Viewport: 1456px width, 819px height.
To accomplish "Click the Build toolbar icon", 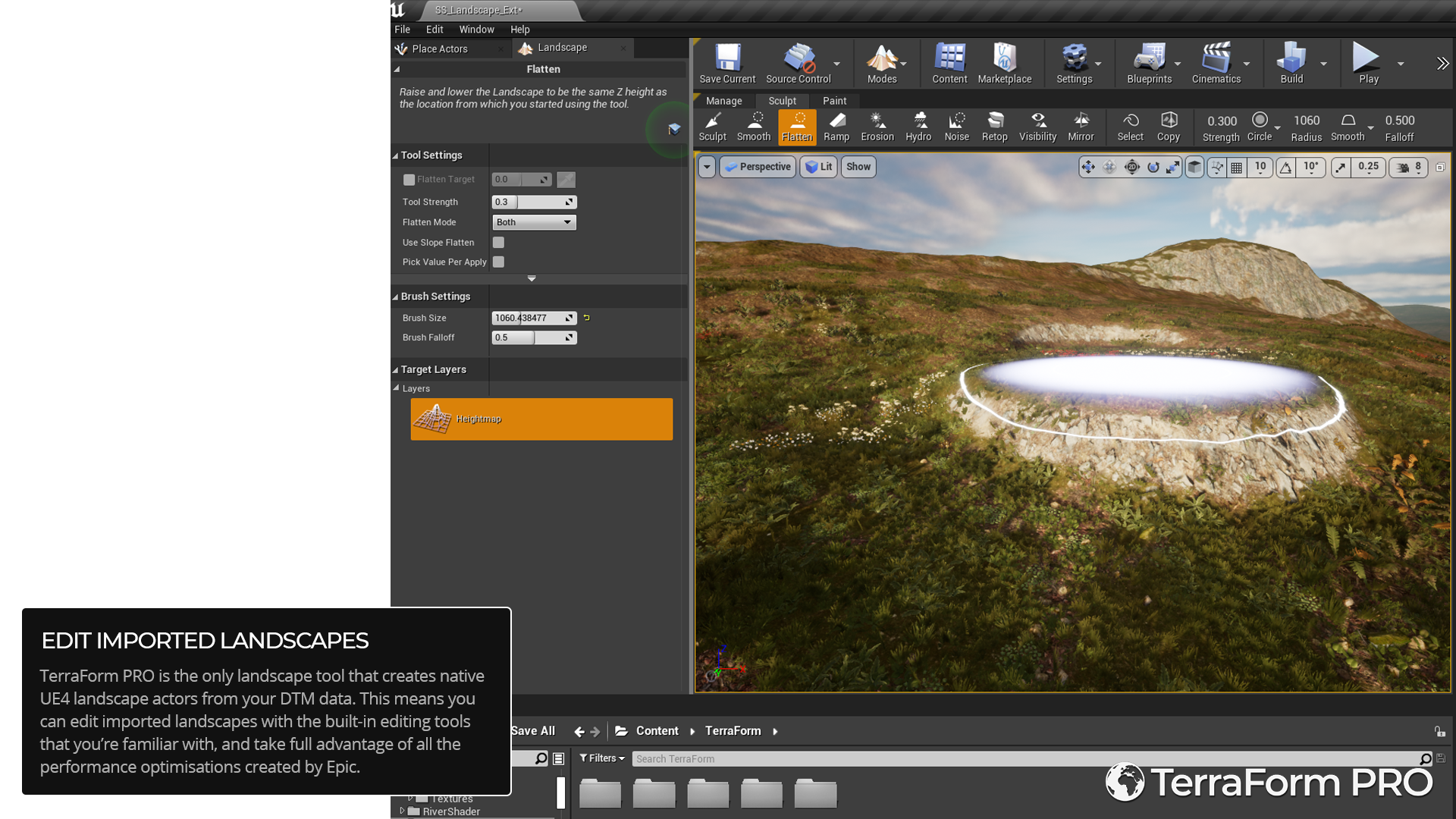I will coord(1291,64).
